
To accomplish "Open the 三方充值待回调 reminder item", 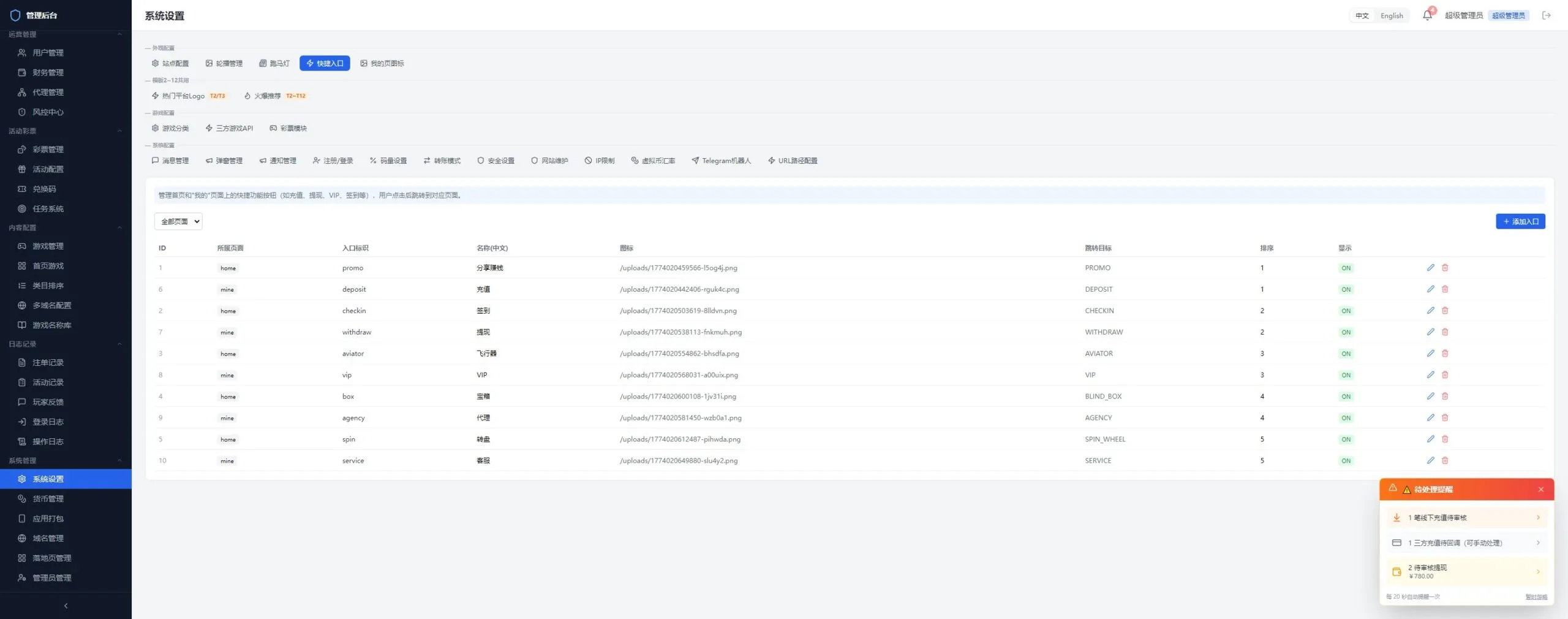I will click(x=1467, y=543).
